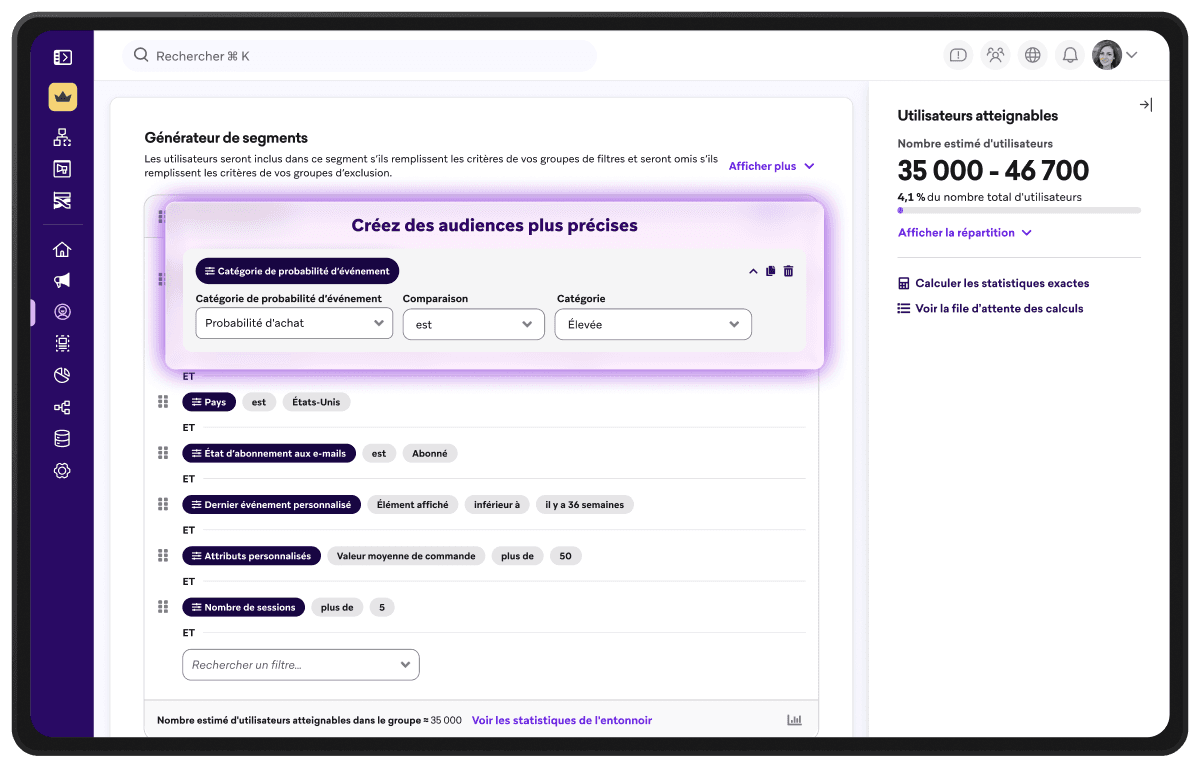
Task: Open the Comparaison 'est' dropdown
Action: pyautogui.click(x=473, y=324)
